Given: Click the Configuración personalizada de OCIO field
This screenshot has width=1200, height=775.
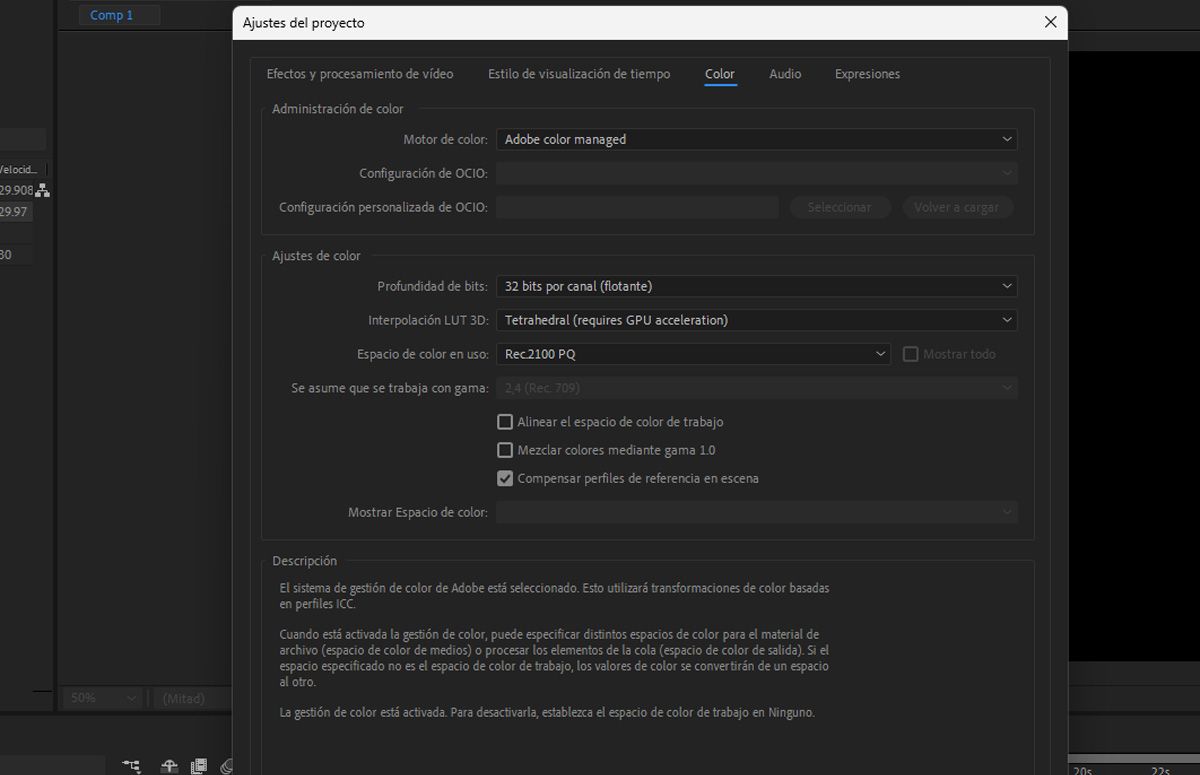Looking at the screenshot, I should [637, 207].
